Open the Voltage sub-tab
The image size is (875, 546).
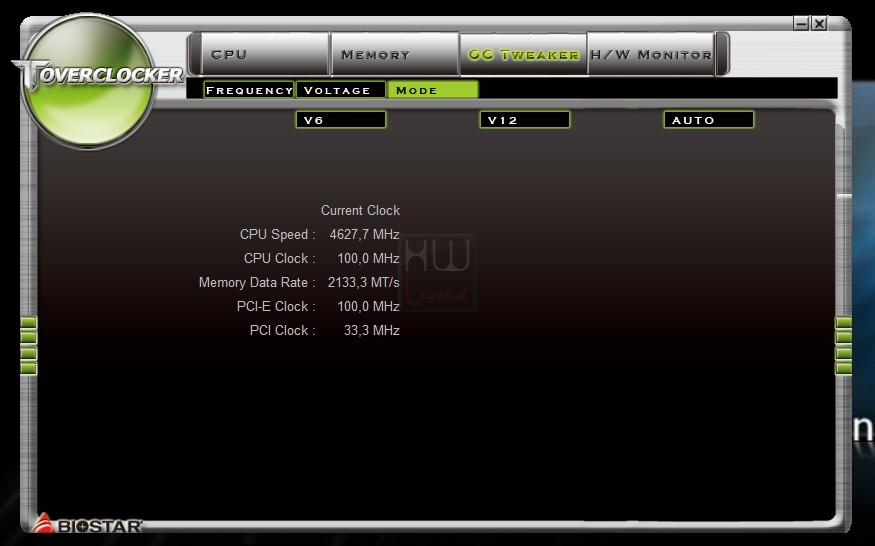[x=340, y=90]
